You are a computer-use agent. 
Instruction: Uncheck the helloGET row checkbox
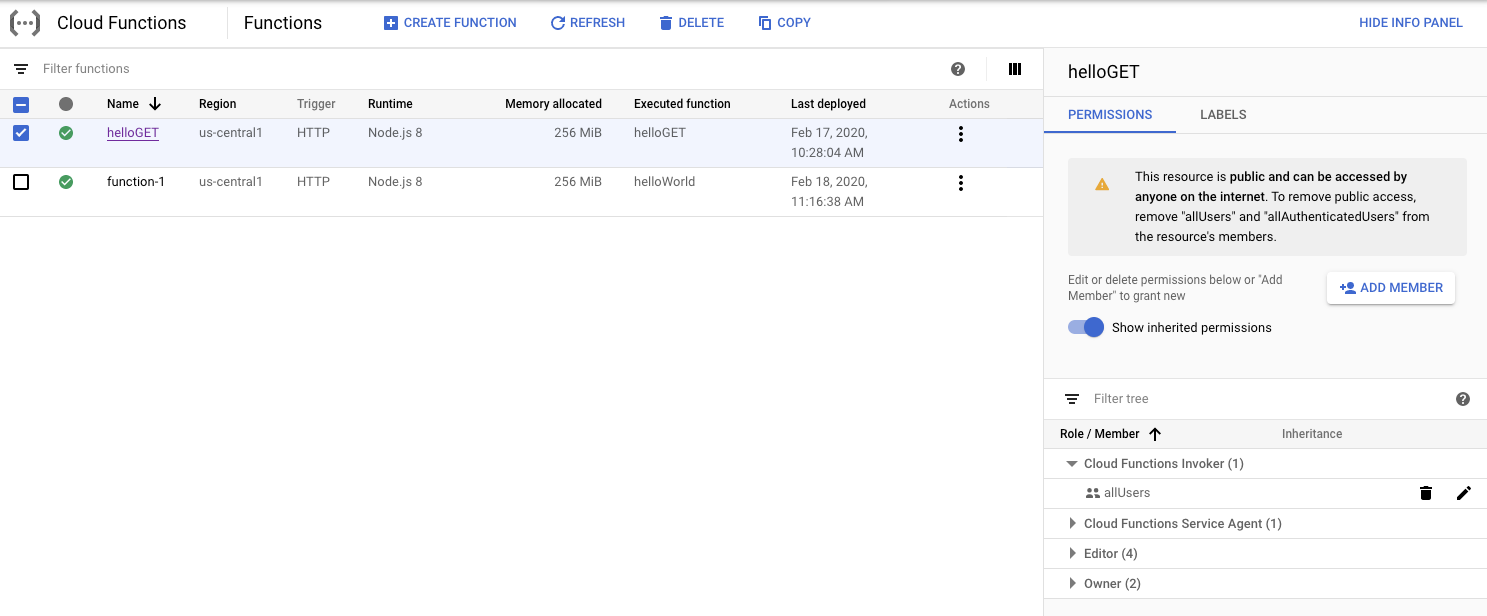(x=21, y=133)
